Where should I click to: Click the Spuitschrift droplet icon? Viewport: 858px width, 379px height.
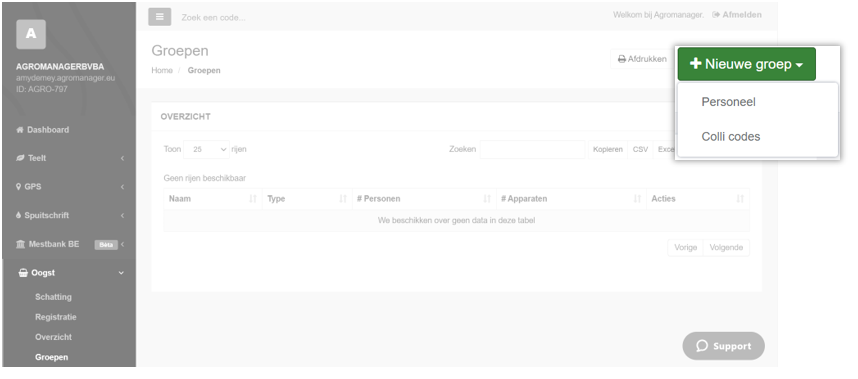click(19, 215)
